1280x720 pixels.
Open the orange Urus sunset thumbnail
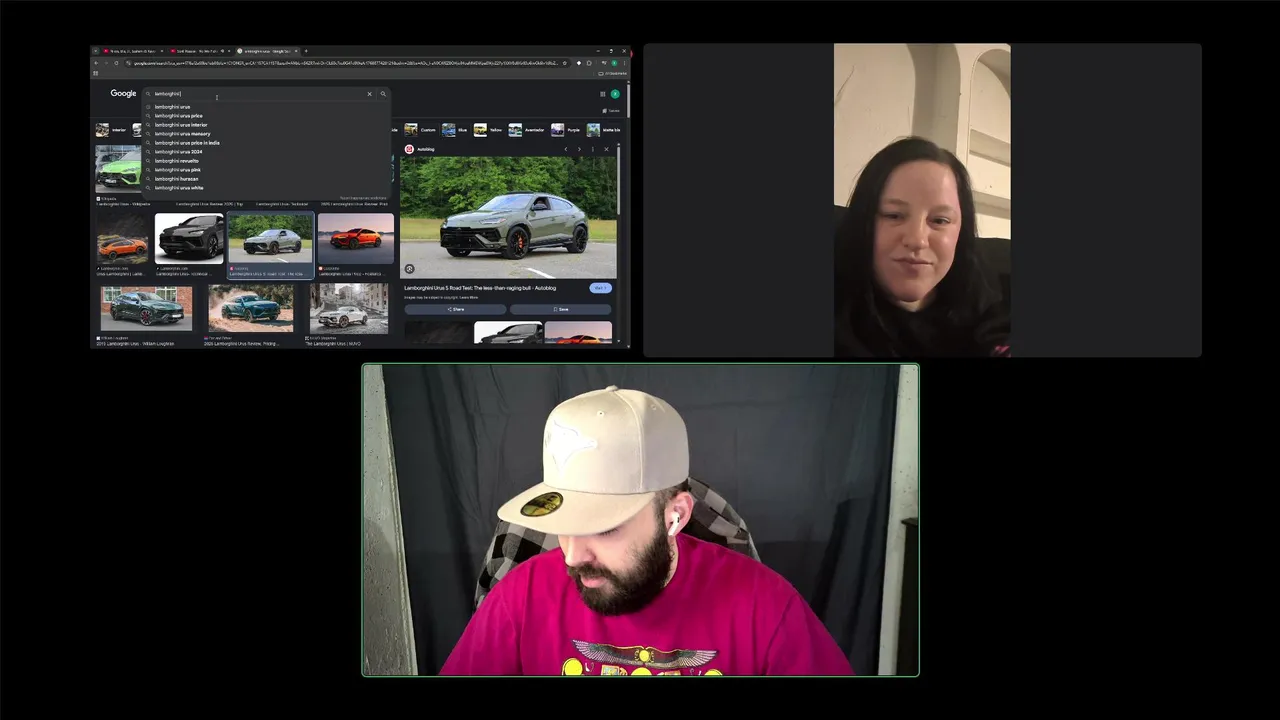coord(356,239)
